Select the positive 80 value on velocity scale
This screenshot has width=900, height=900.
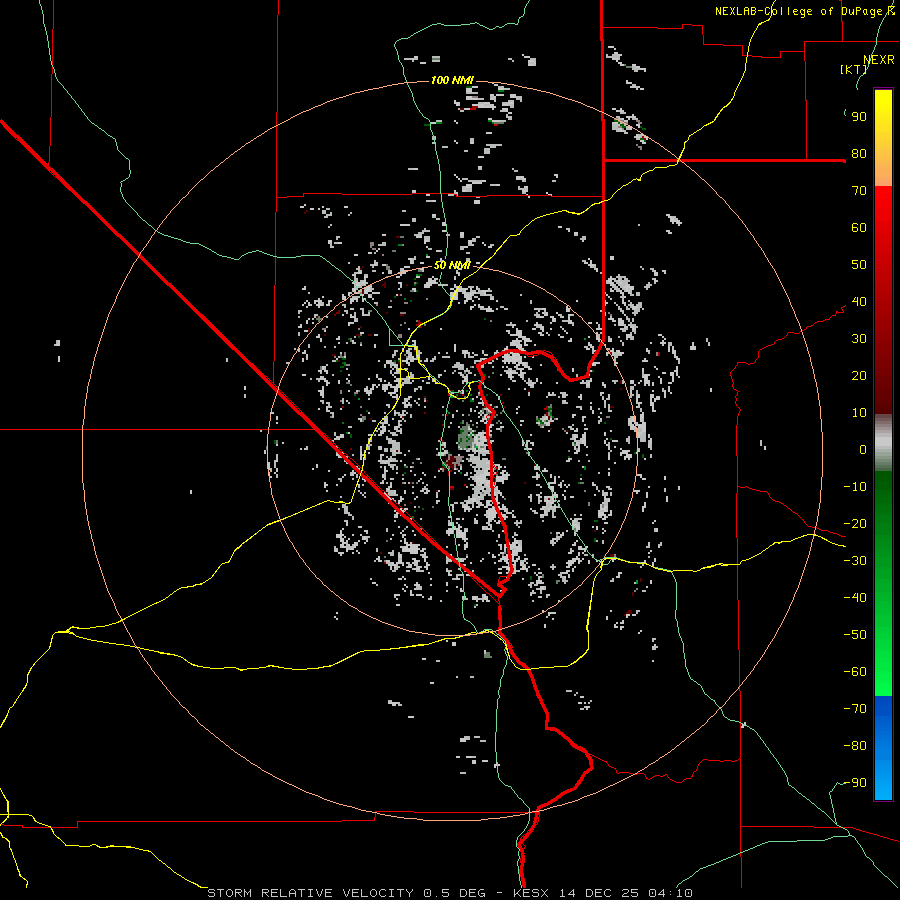[859, 154]
